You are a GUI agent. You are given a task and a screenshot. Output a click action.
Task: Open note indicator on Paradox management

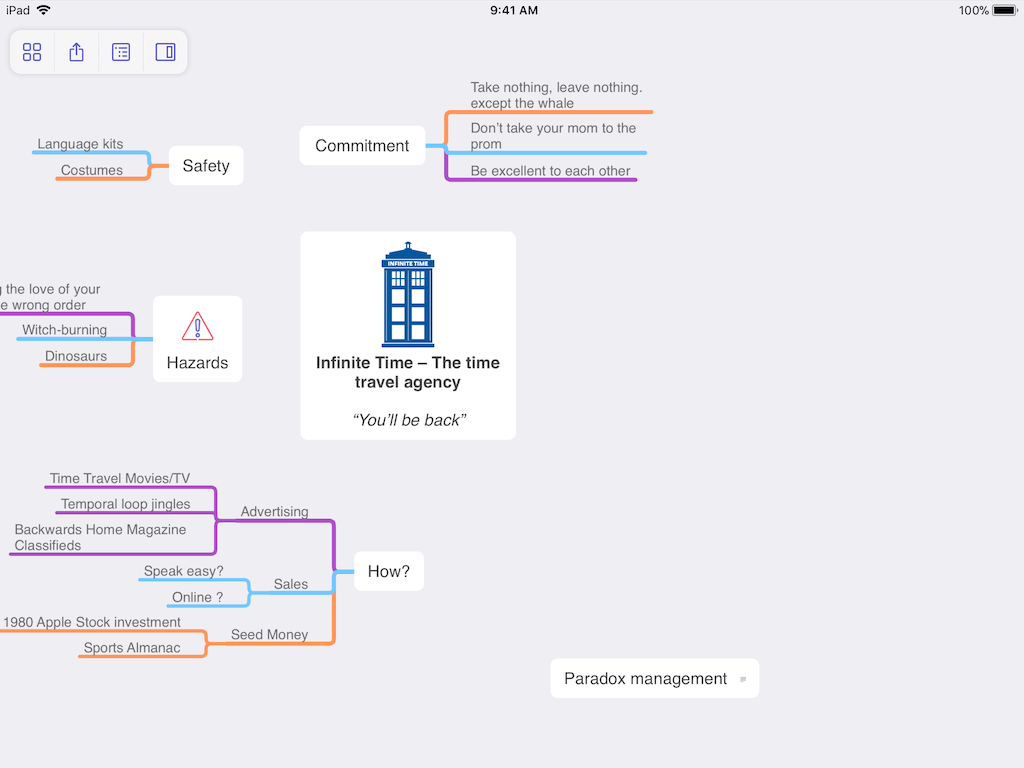pyautogui.click(x=743, y=679)
